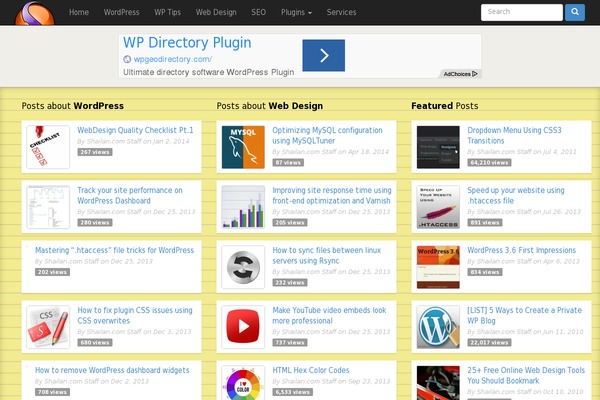This screenshot has width=600, height=400.
Task: Open Dropdown Menu Using CSS3 Transitions post
Action: pyautogui.click(x=514, y=136)
